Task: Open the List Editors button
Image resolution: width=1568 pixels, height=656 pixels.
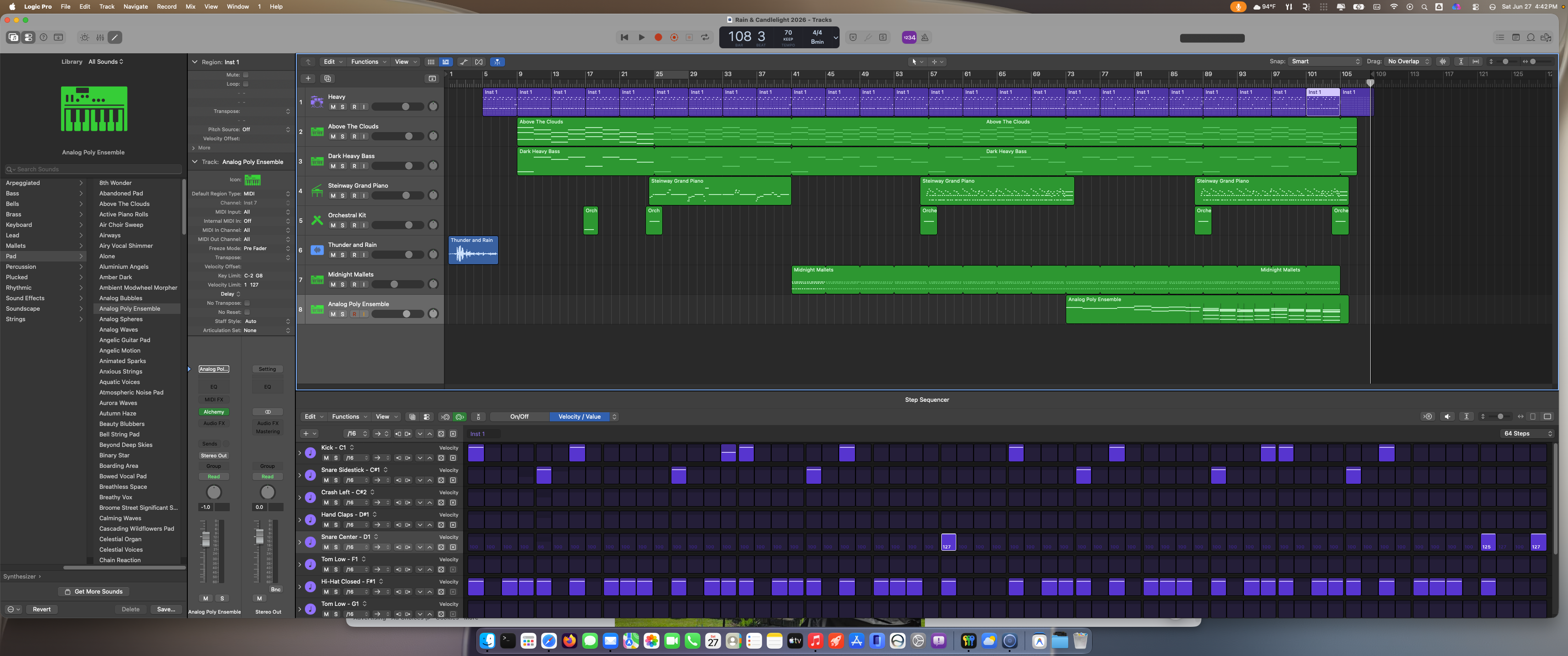Action: (x=1500, y=37)
